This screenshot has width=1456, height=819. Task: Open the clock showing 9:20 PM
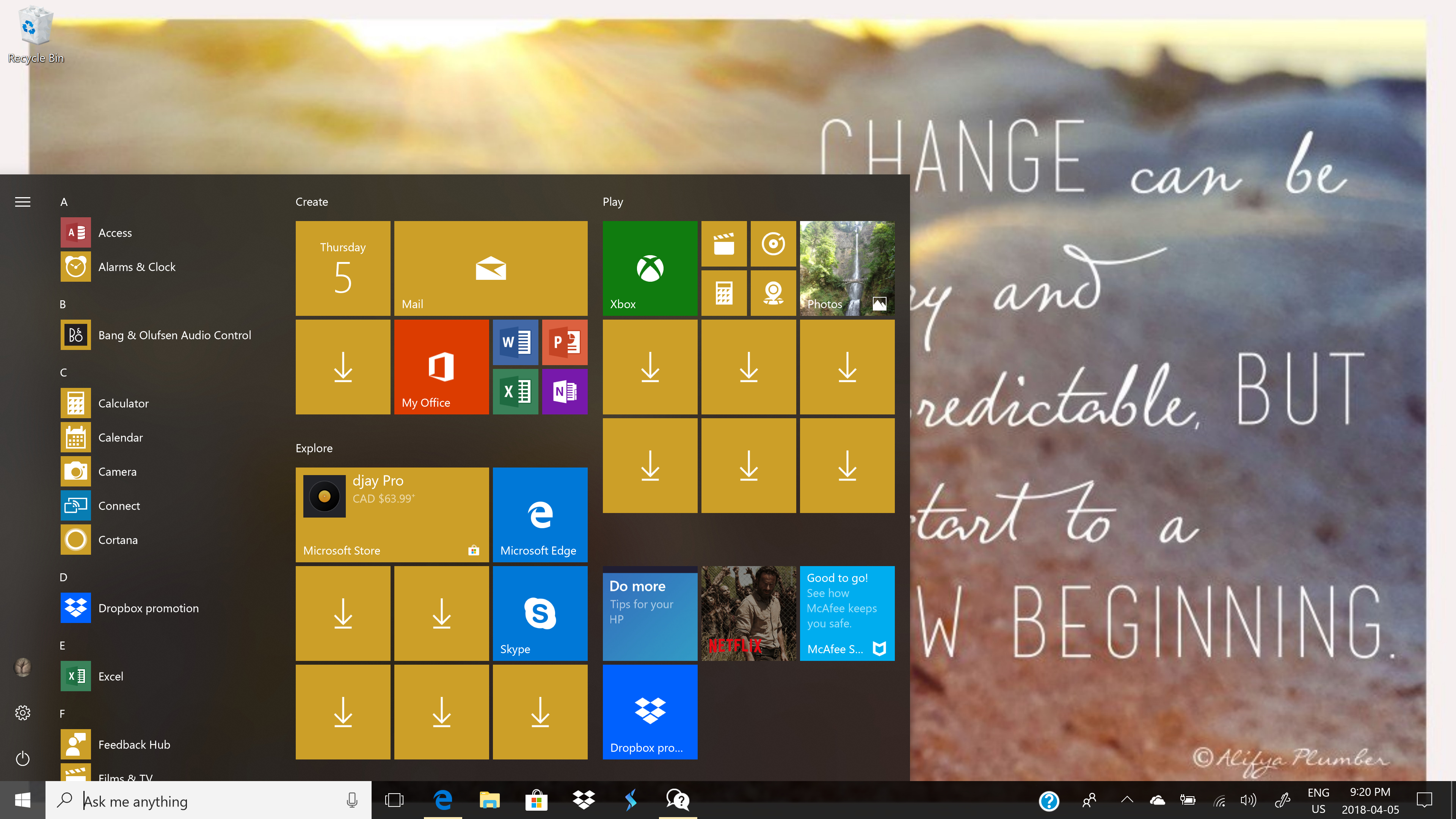click(1370, 800)
